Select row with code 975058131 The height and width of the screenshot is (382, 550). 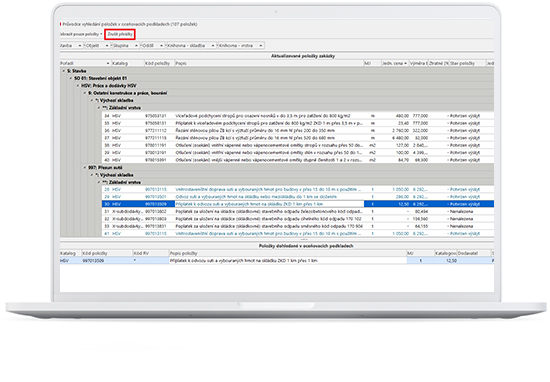click(298, 123)
